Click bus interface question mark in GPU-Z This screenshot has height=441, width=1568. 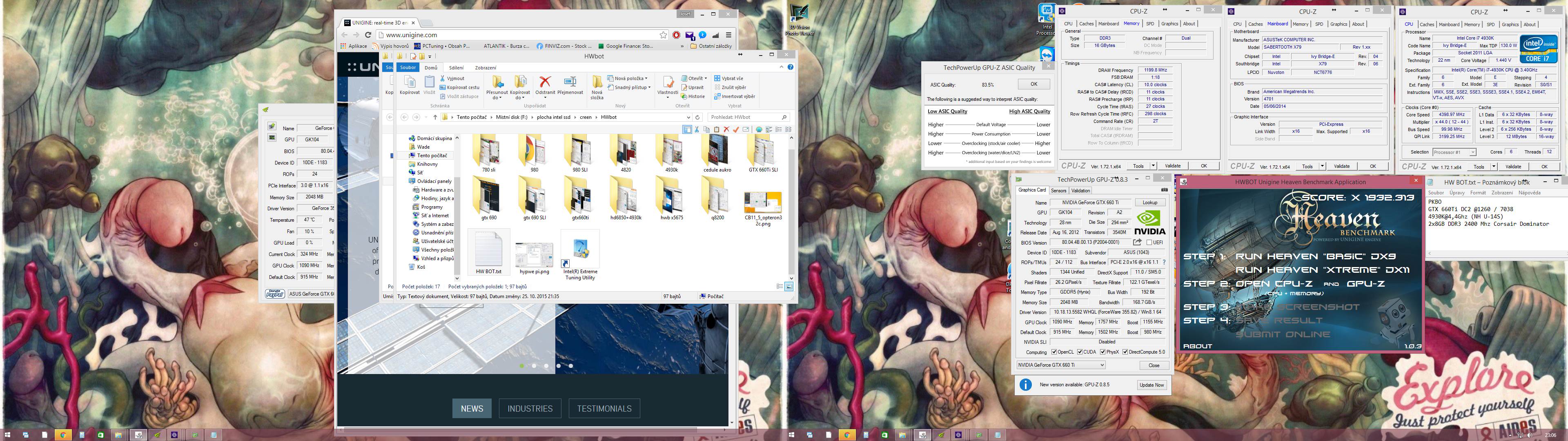pyautogui.click(x=1165, y=262)
